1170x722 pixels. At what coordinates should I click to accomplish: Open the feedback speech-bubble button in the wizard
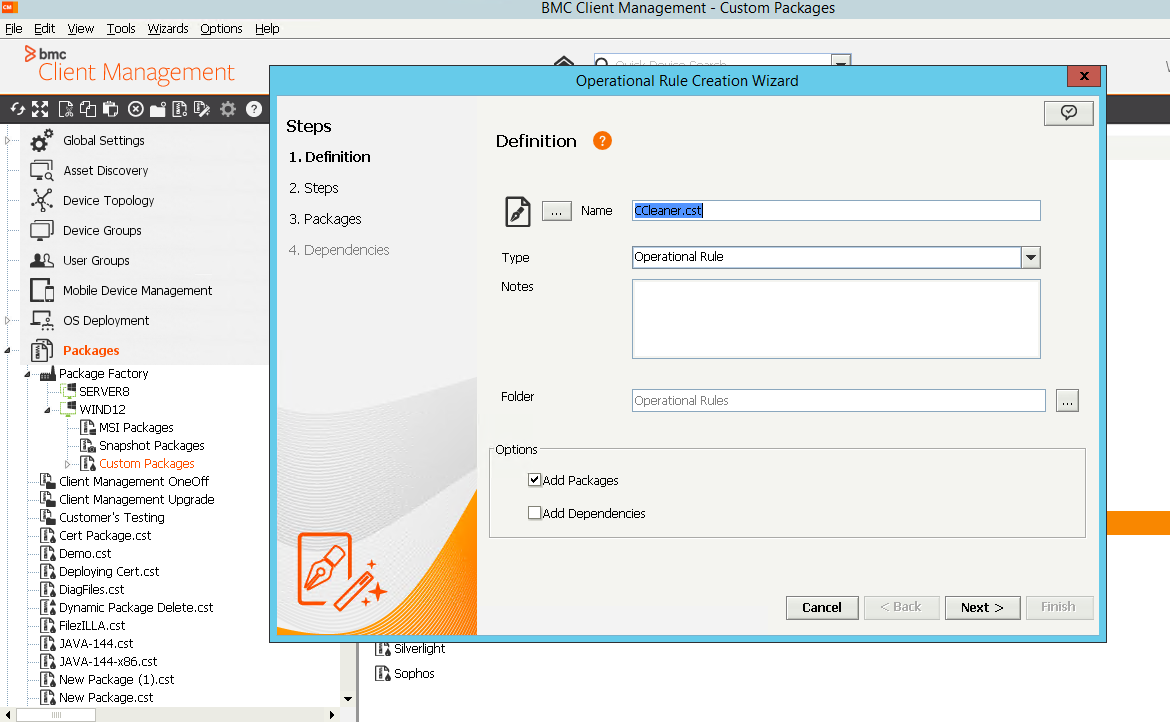pyautogui.click(x=1069, y=113)
